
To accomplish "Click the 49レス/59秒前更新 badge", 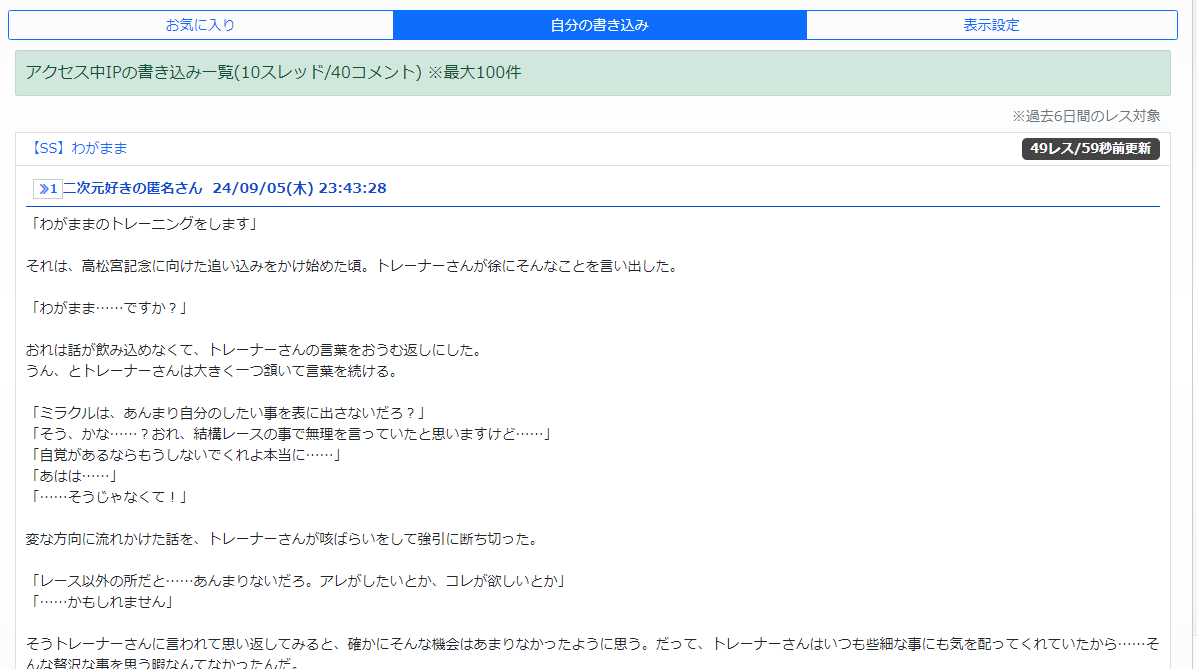I will coord(1090,148).
